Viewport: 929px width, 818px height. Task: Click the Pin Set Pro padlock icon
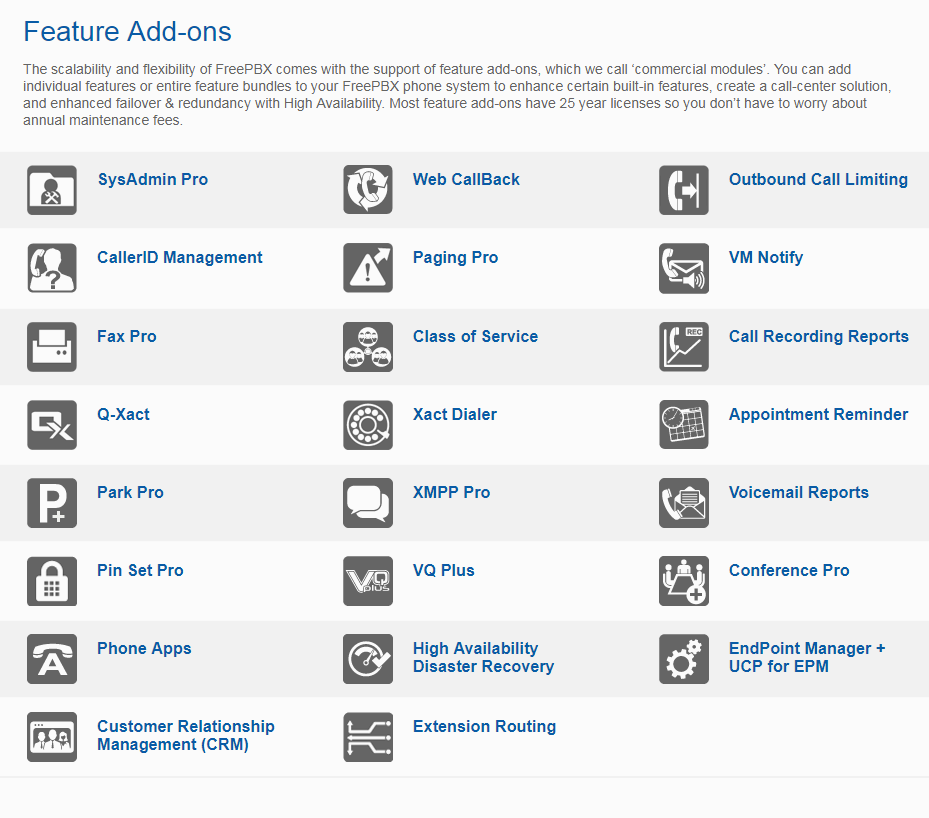click(52, 581)
